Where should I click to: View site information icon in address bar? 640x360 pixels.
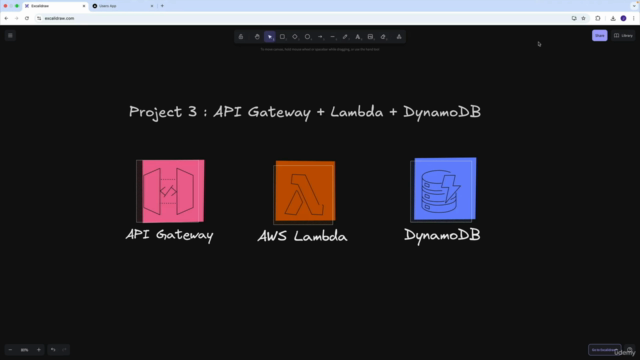click(39, 18)
